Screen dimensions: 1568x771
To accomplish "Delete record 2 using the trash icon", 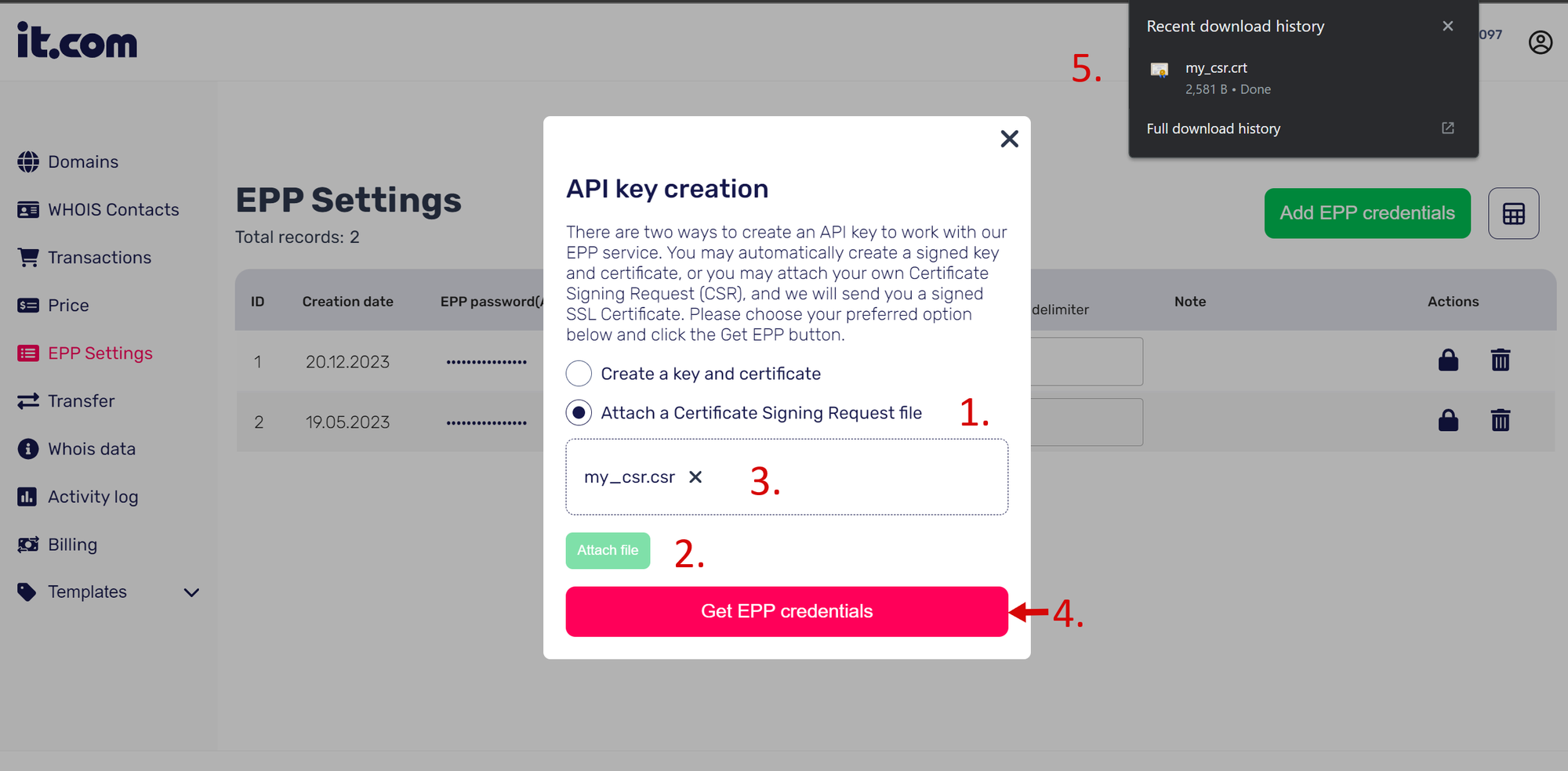I will click(1500, 421).
